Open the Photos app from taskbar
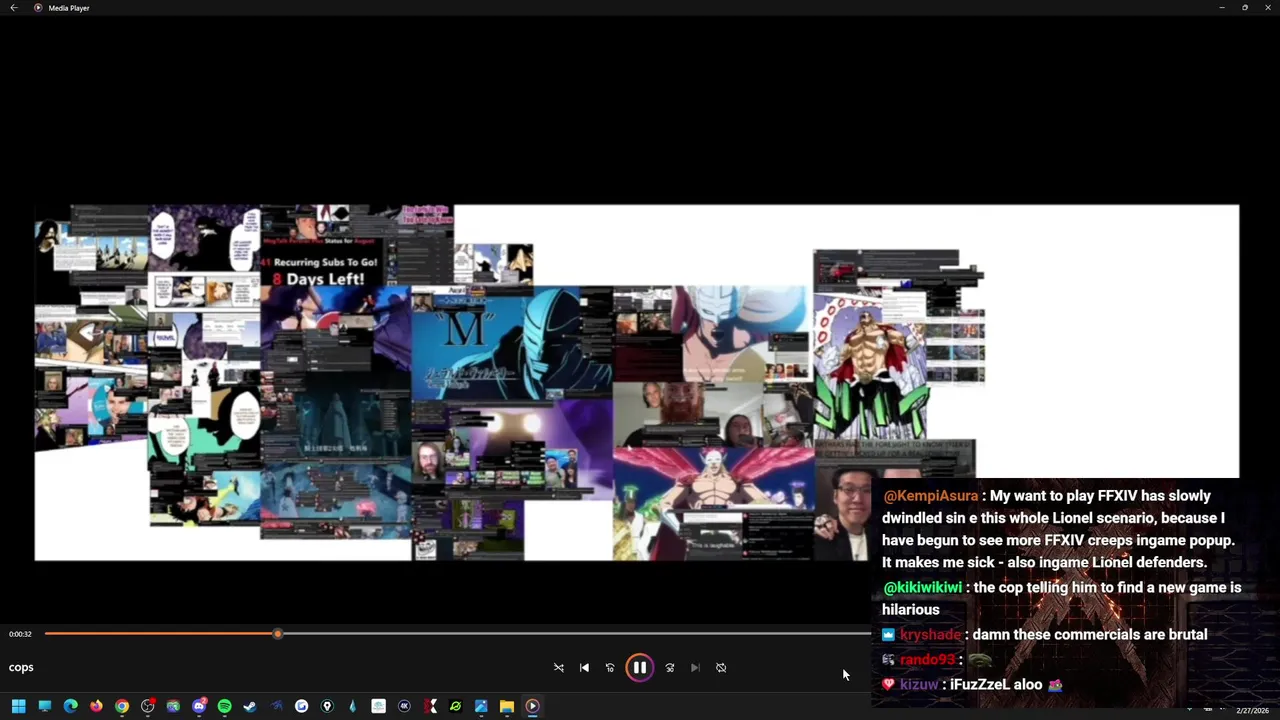This screenshot has width=1280, height=720. coord(481,706)
